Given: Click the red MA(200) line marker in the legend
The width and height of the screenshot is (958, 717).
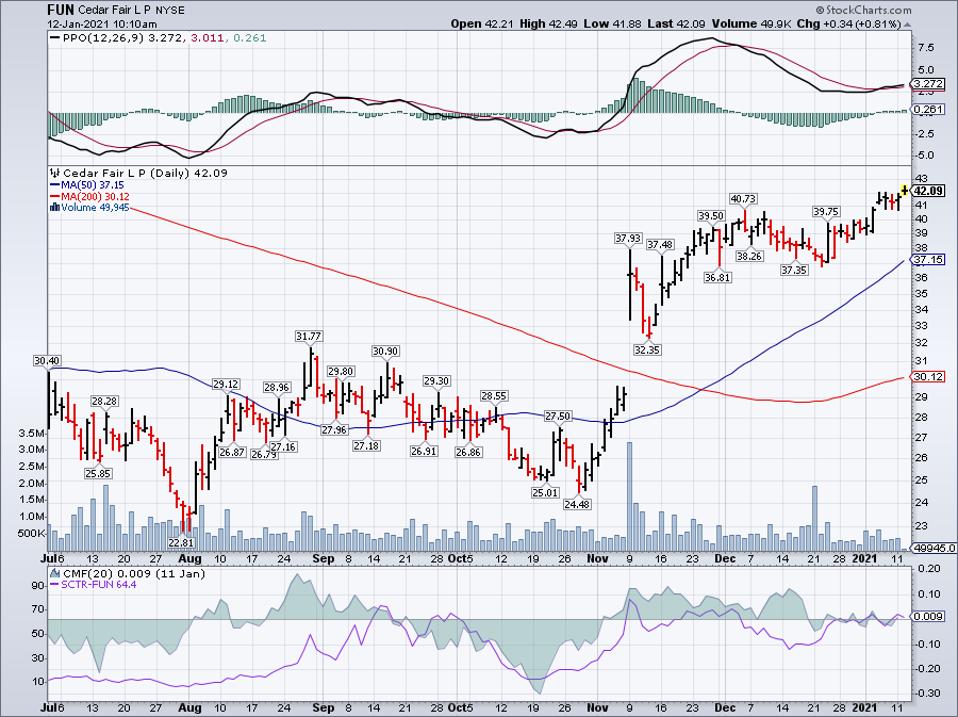Looking at the screenshot, I should point(54,197).
